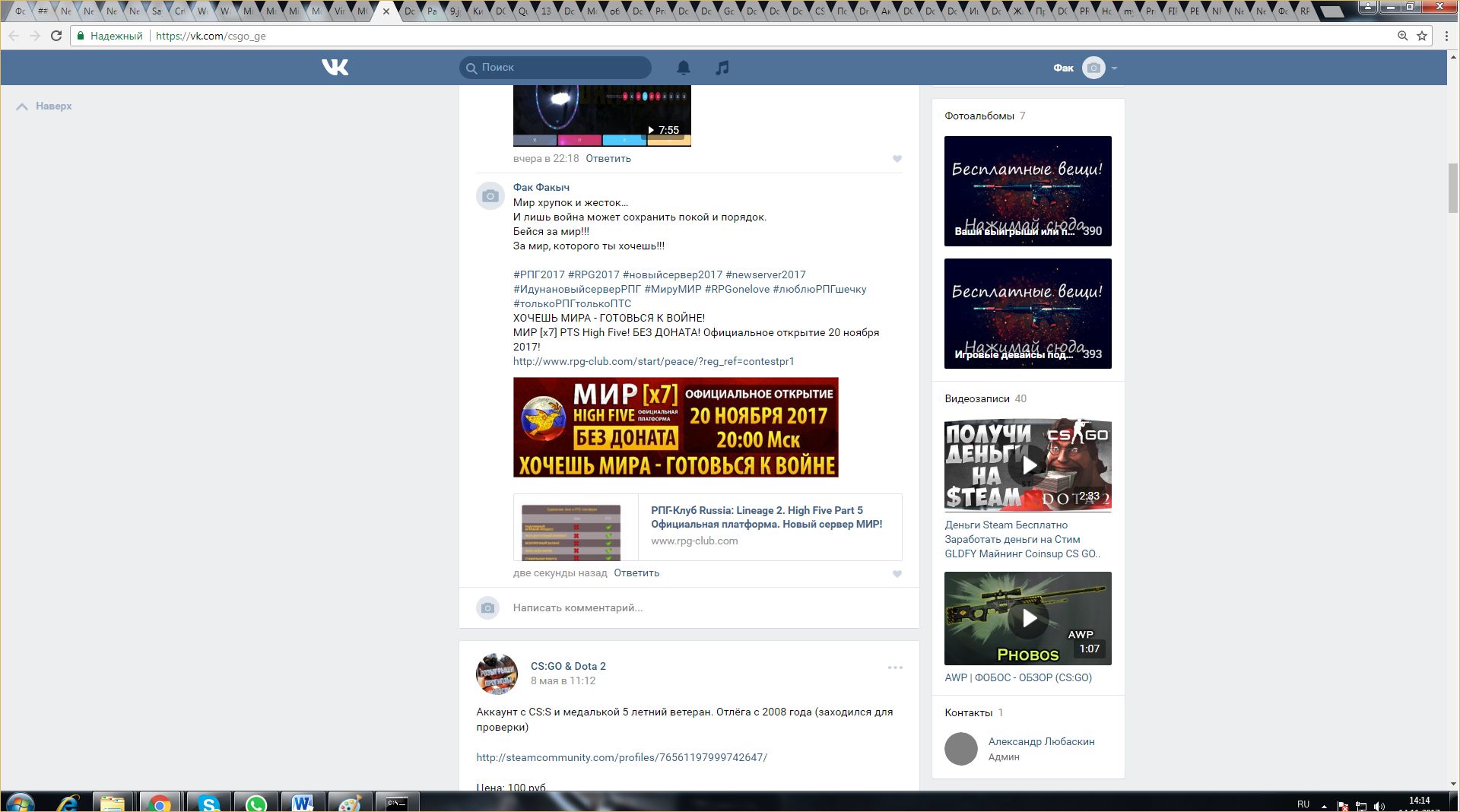The width and height of the screenshot is (1460, 812).
Task: Switch the RU keyboard language indicator
Action: click(1303, 804)
